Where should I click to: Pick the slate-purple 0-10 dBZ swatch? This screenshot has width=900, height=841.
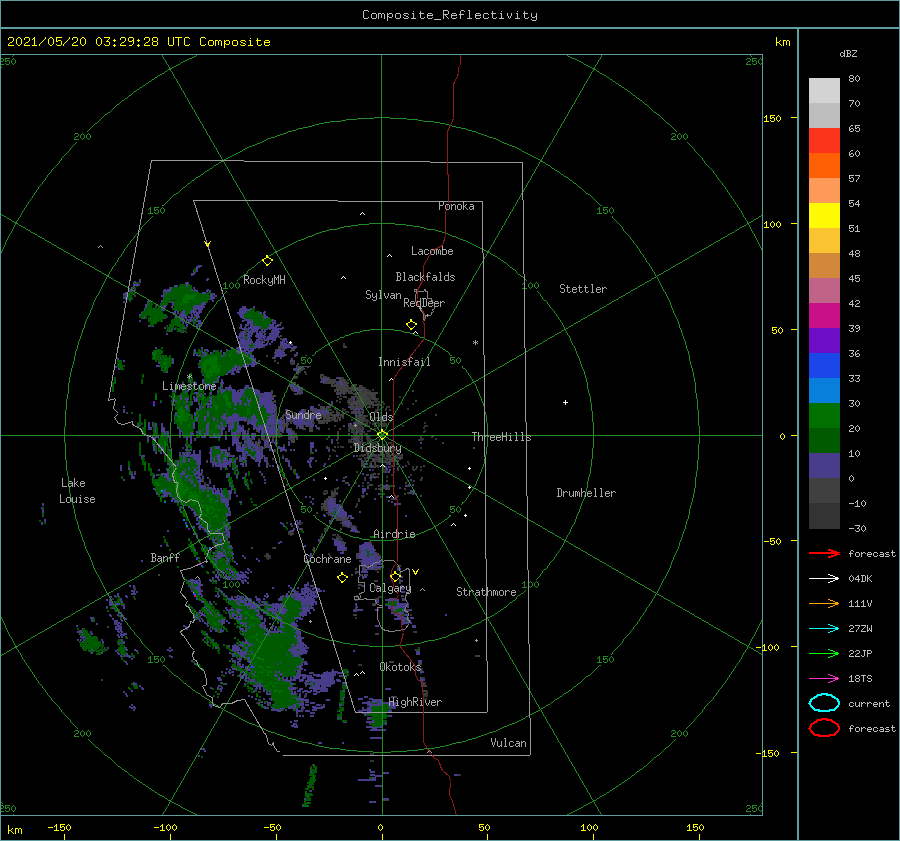tap(824, 465)
